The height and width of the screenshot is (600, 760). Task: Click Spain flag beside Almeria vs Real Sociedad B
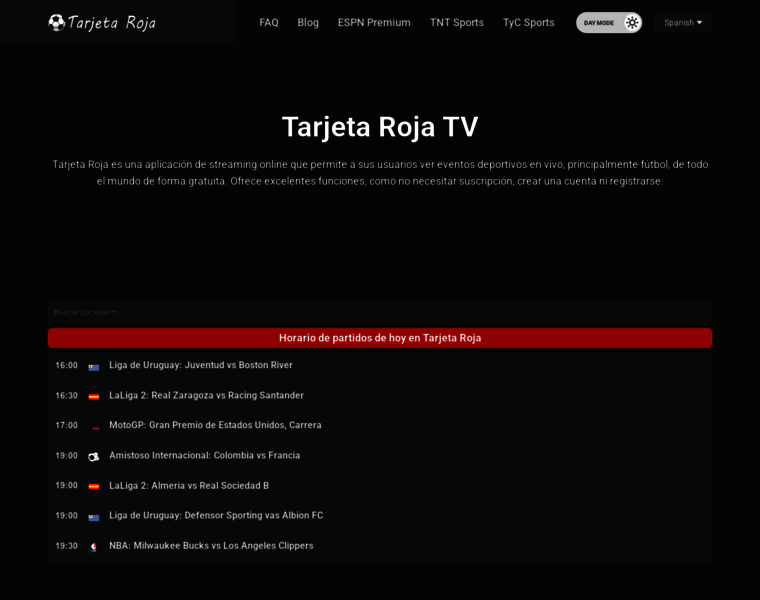(x=94, y=487)
